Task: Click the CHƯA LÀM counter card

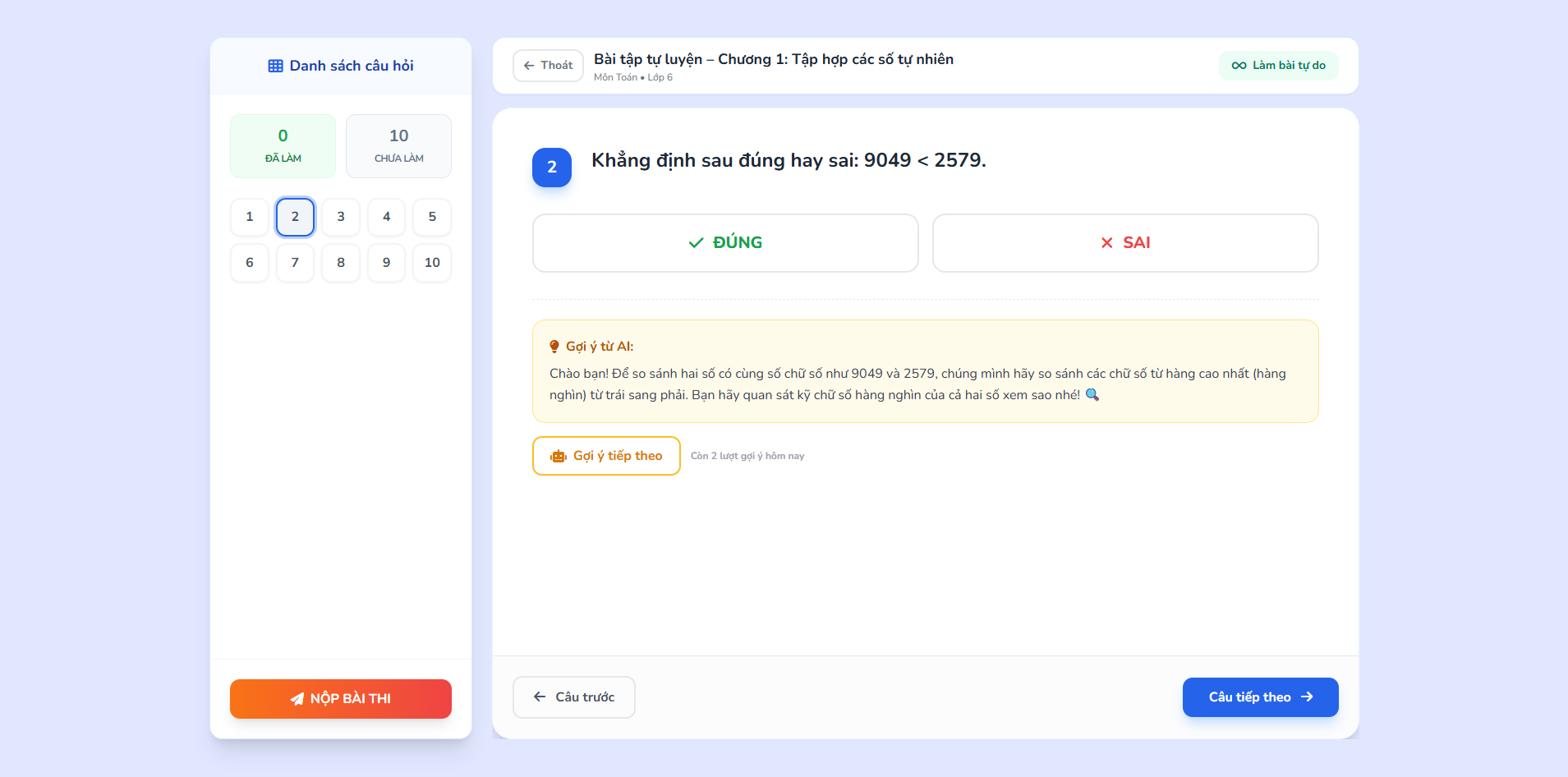Action: [x=398, y=146]
